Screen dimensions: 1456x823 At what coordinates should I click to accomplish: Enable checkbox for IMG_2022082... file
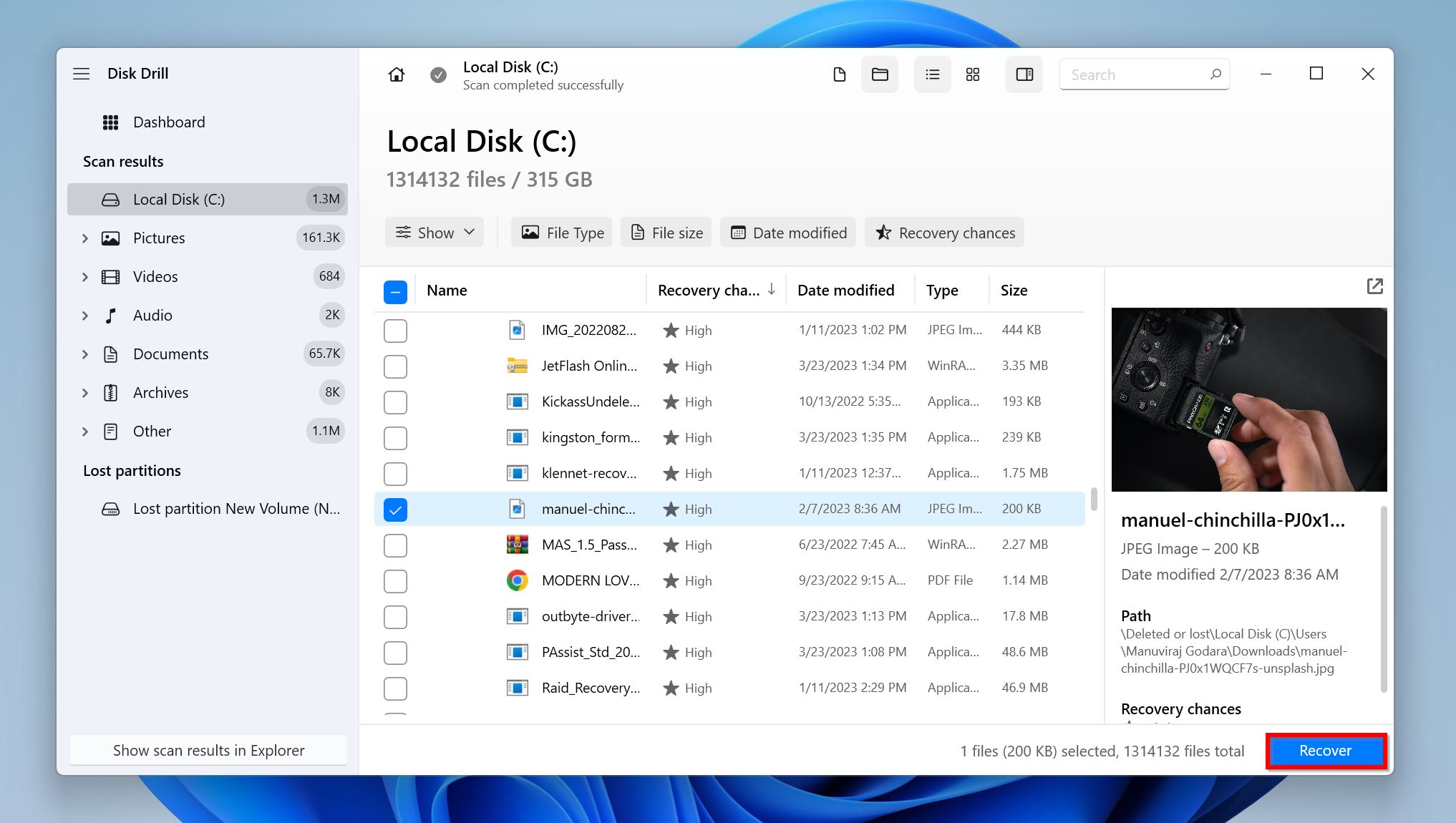tap(396, 329)
